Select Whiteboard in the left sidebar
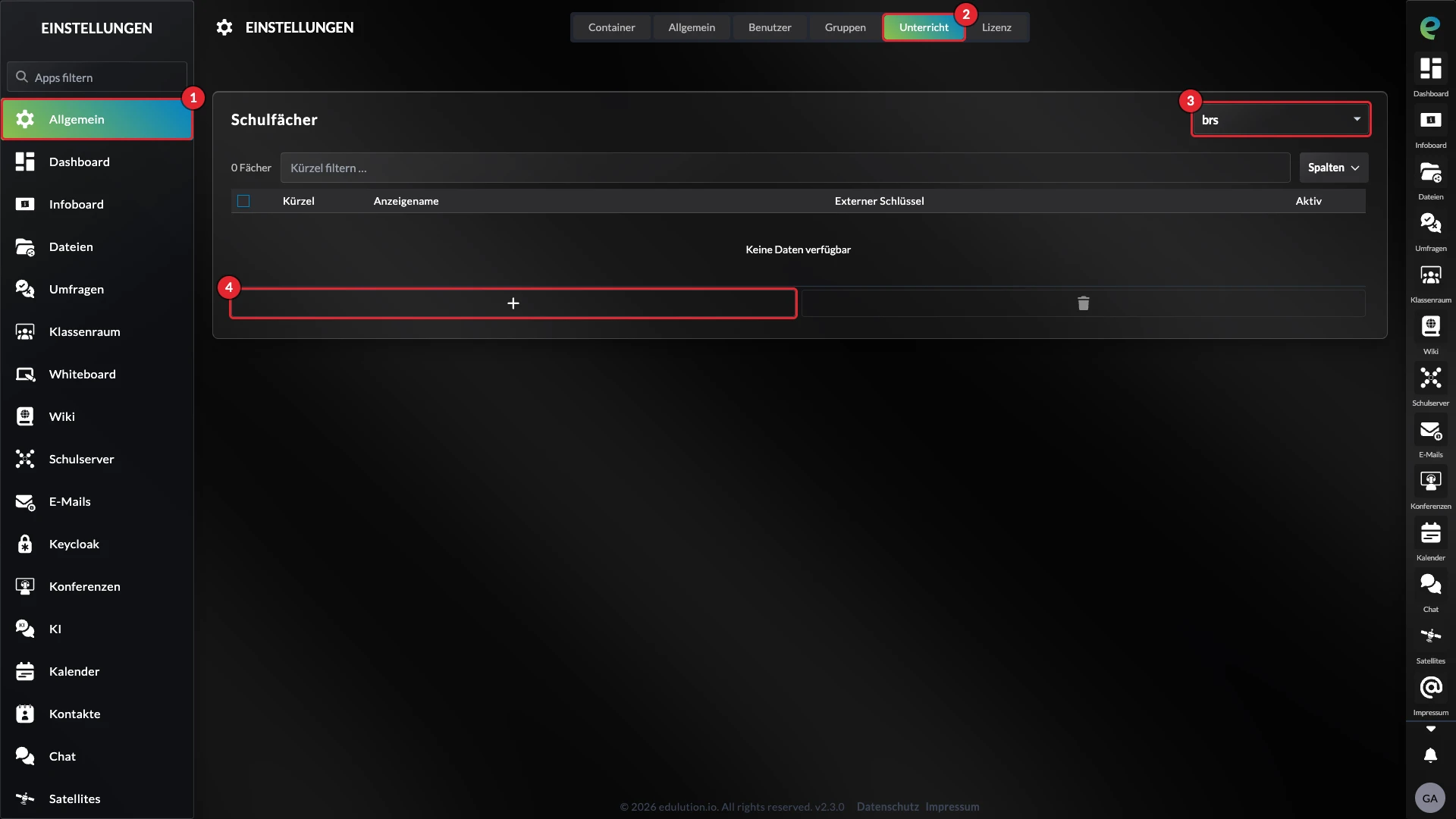Screen dimensions: 1456x819 pos(97,374)
